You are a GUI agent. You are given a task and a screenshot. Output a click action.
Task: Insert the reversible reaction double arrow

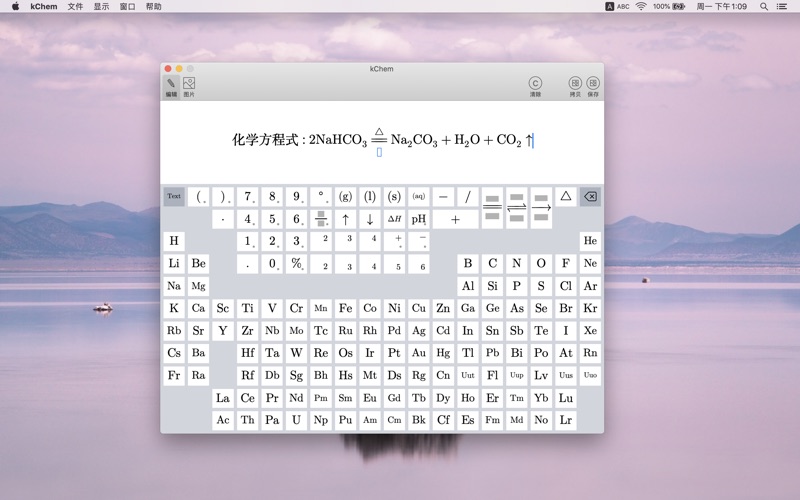pos(517,208)
